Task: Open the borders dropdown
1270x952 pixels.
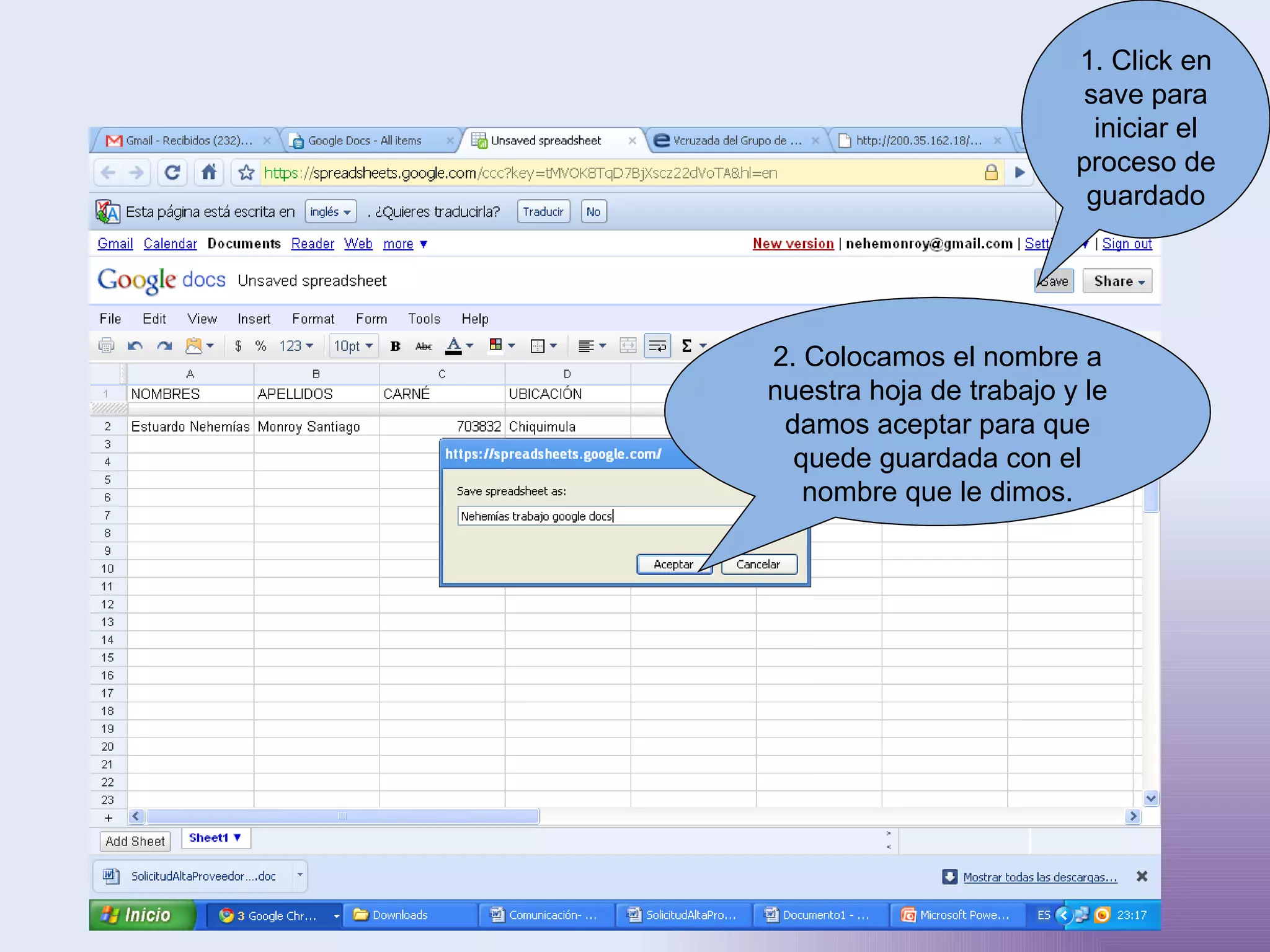Action: coord(544,346)
